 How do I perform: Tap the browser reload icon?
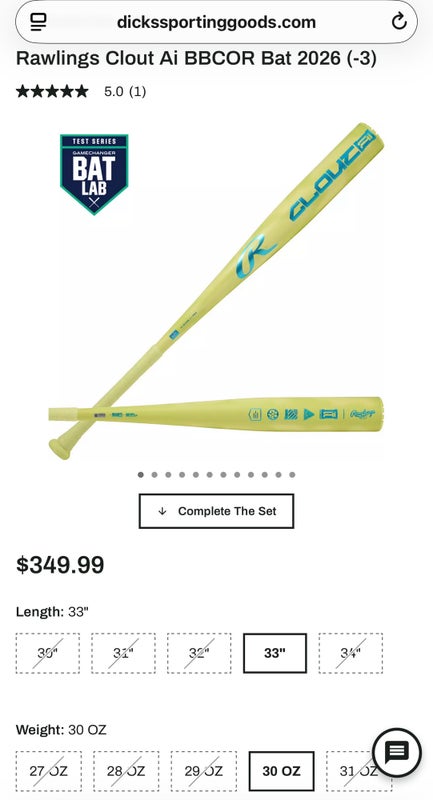(399, 22)
